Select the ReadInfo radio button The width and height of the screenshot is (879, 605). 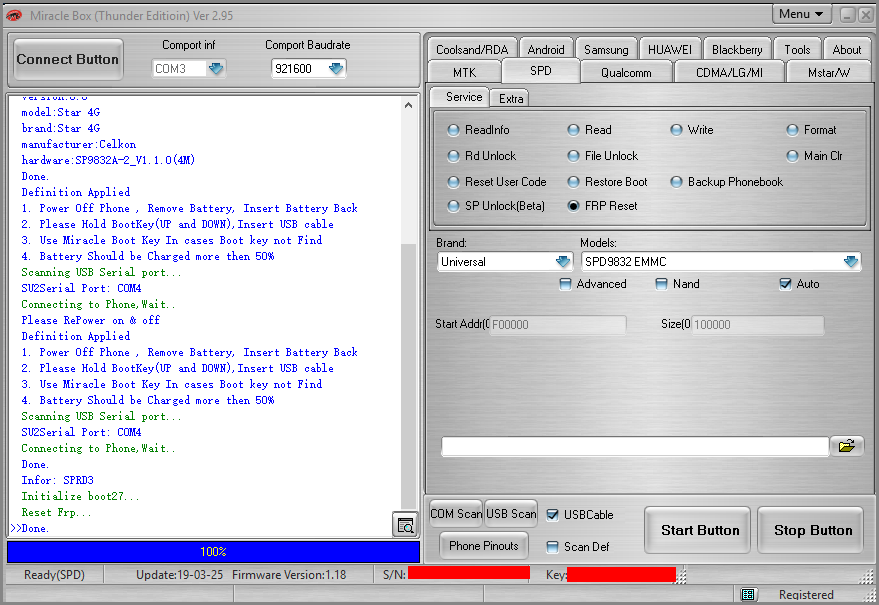(453, 130)
